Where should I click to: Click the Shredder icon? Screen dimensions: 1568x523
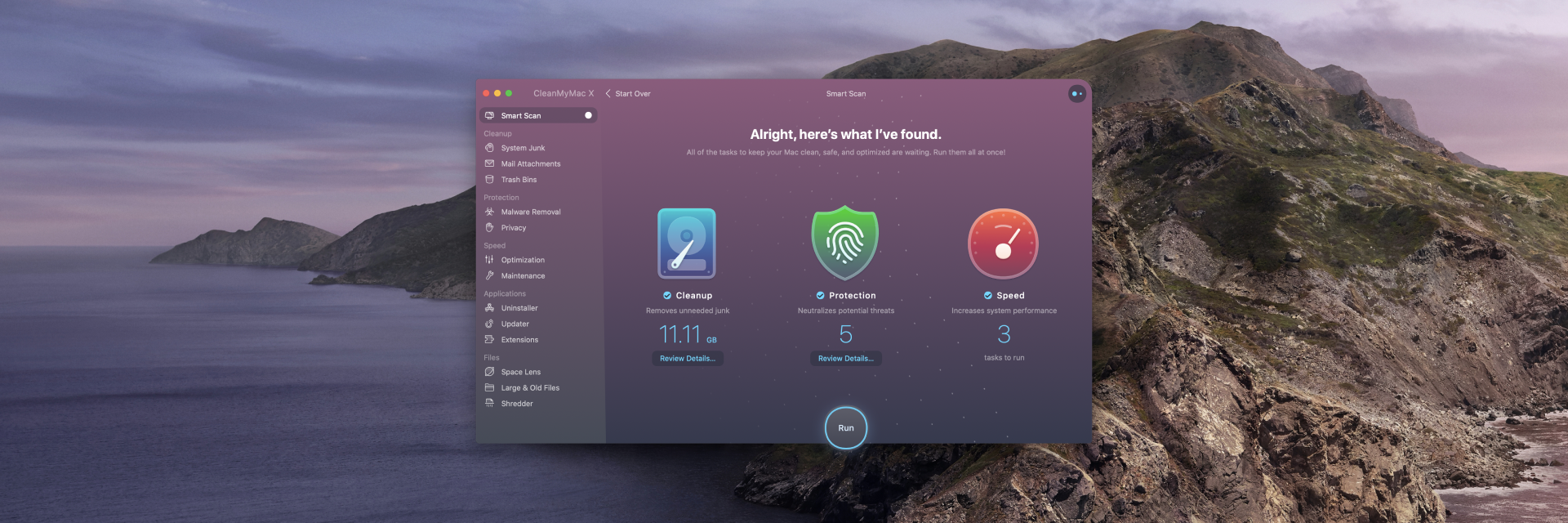point(489,403)
